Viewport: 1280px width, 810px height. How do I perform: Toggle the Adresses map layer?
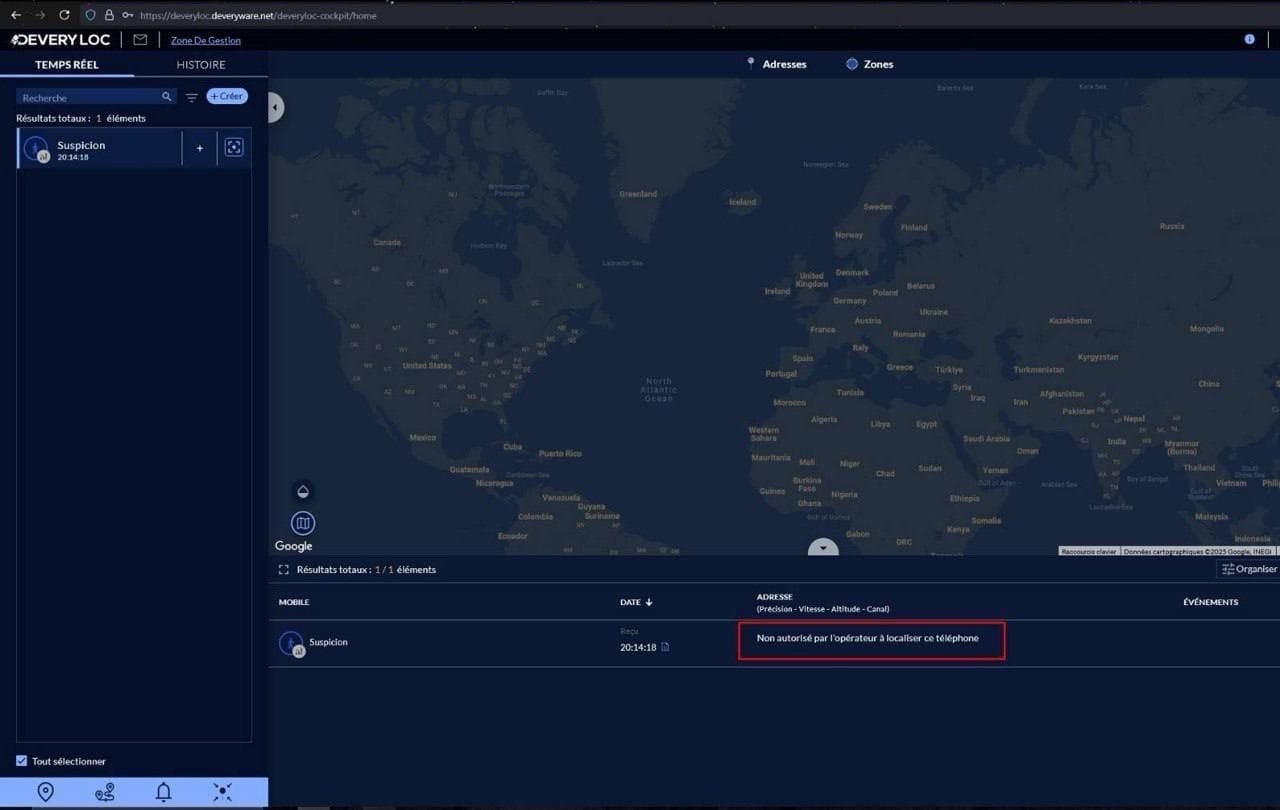[x=776, y=64]
